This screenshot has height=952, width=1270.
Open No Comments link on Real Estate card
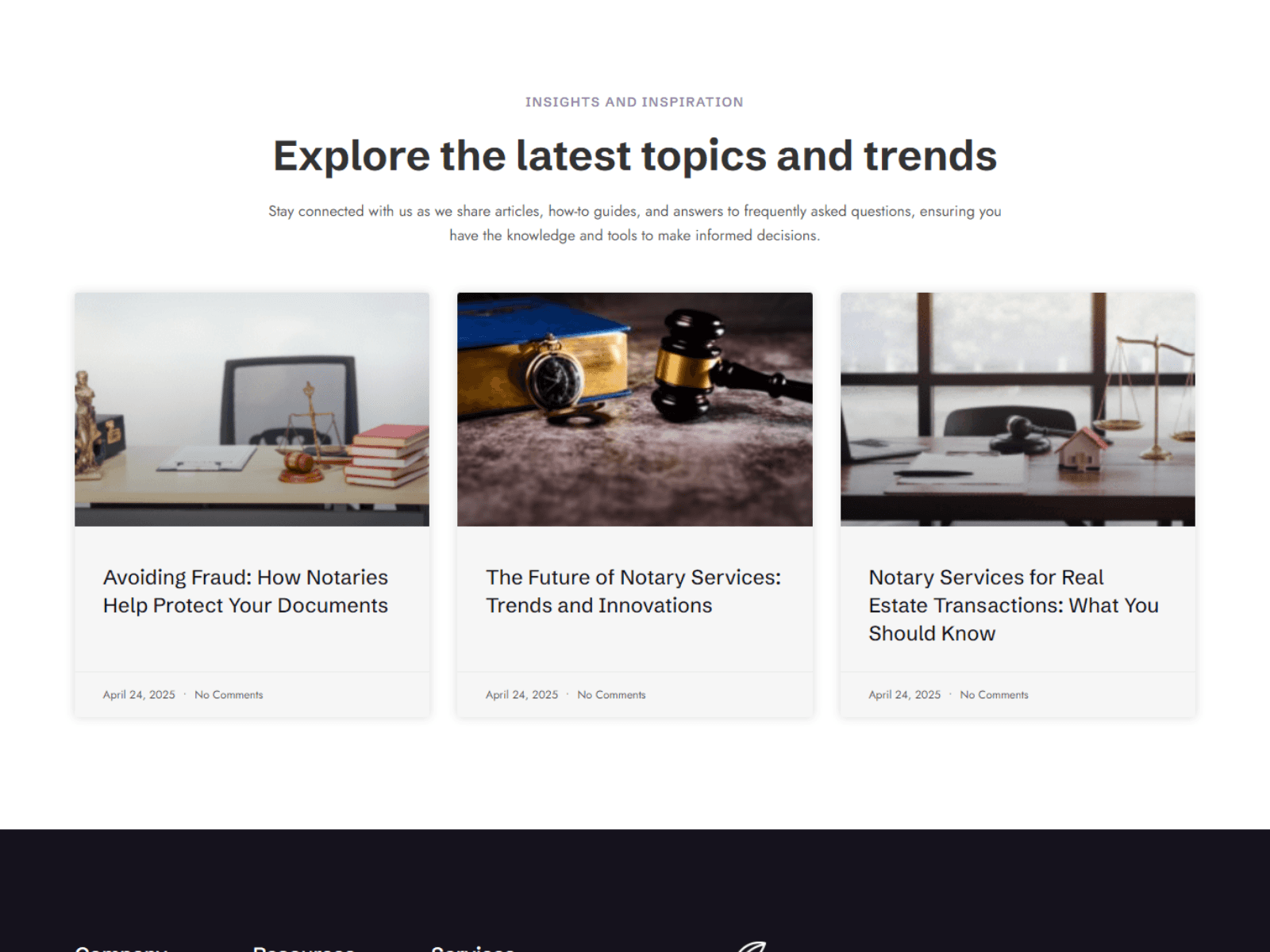pyautogui.click(x=994, y=695)
